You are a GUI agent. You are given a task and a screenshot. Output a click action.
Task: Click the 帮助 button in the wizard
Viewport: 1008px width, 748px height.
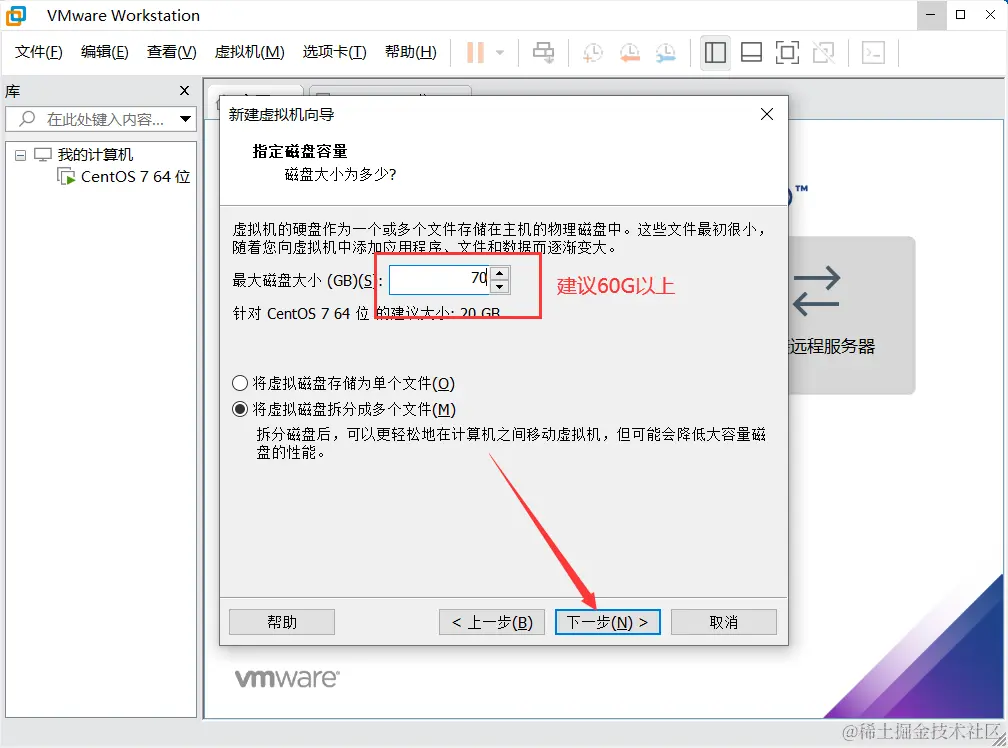(281, 621)
